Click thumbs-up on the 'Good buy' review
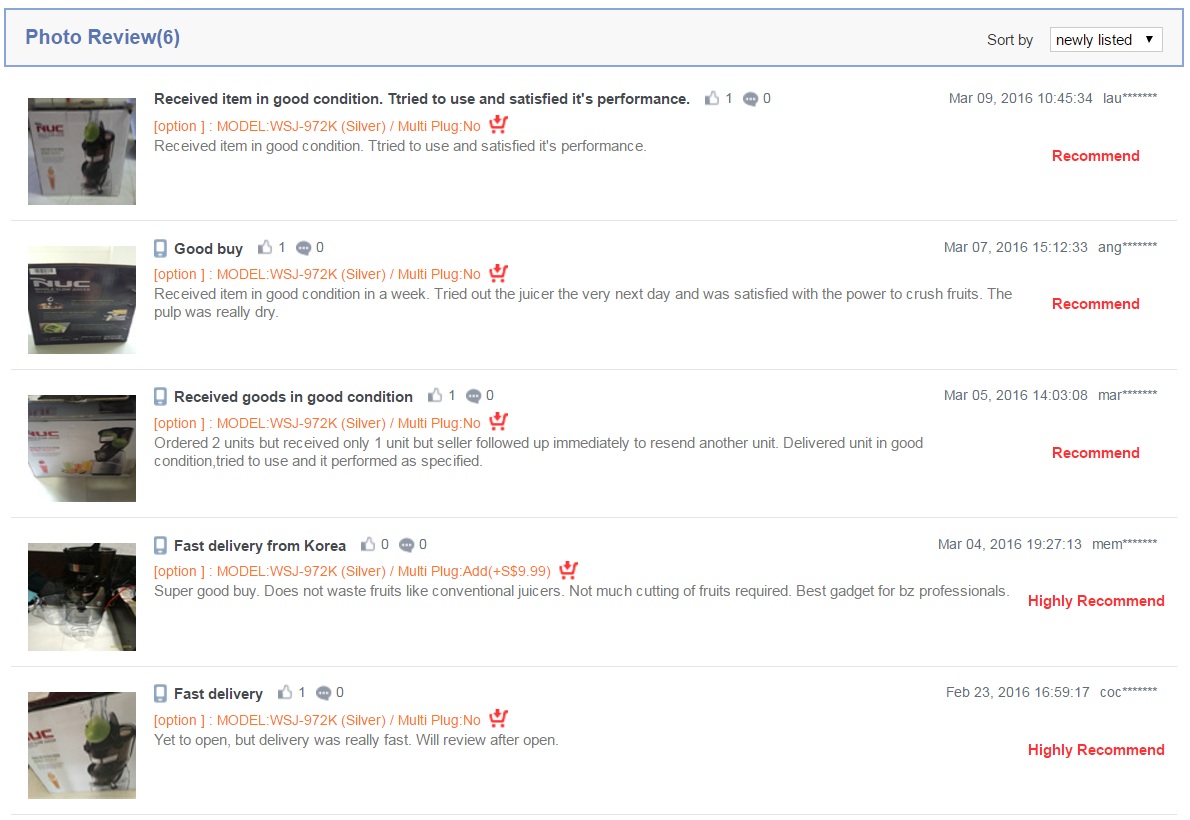 pos(265,247)
